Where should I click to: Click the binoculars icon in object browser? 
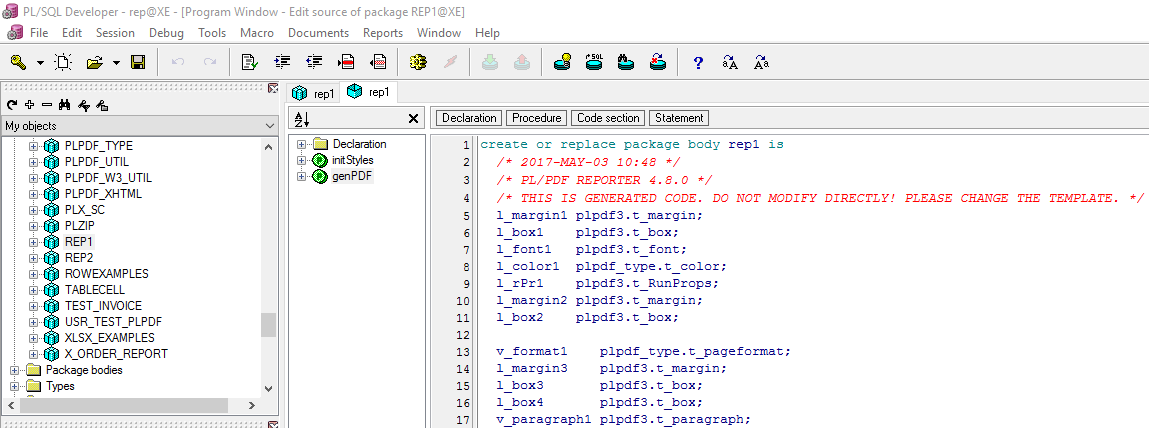65,105
